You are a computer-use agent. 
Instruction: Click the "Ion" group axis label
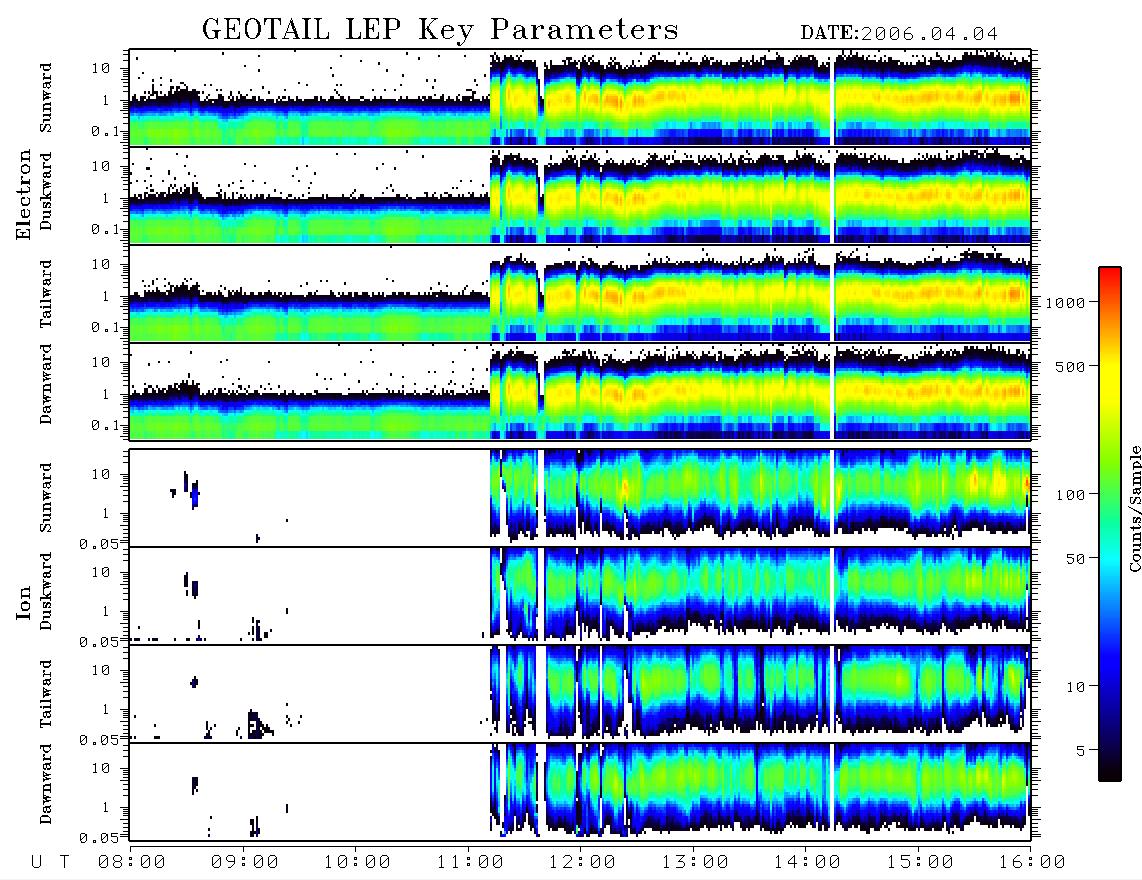(23, 602)
